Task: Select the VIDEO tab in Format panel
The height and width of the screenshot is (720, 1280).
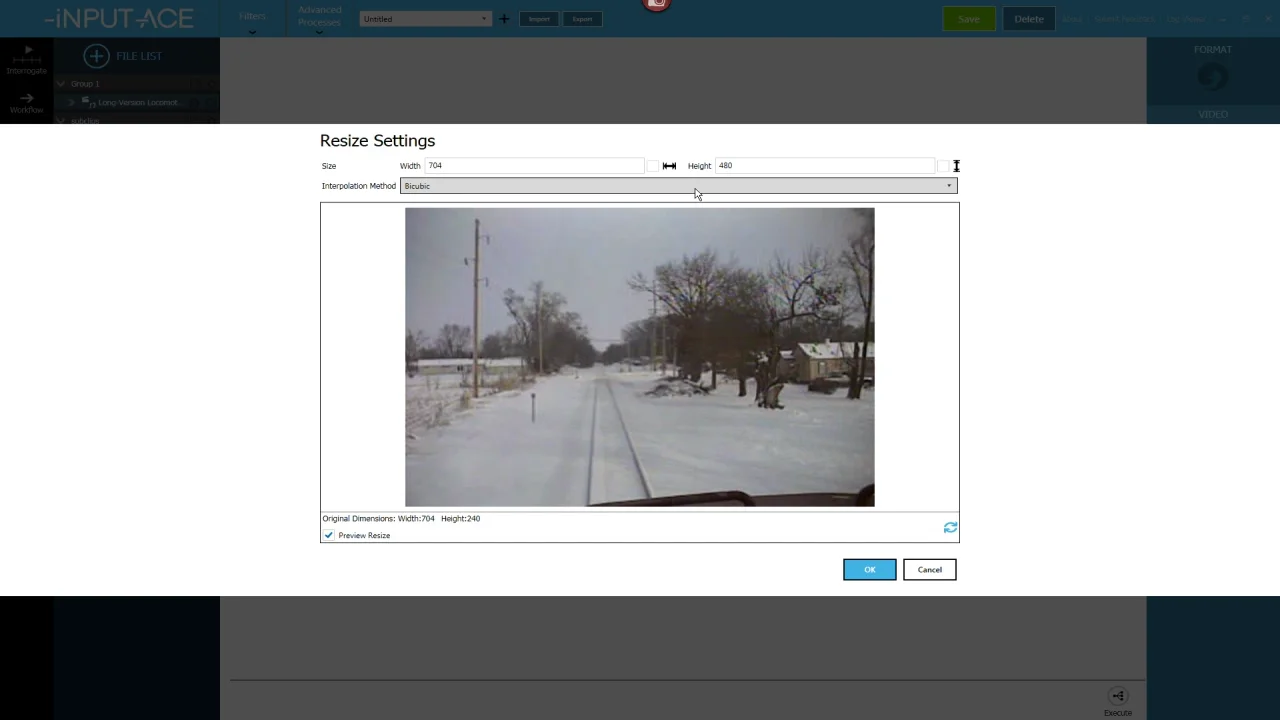Action: [x=1213, y=115]
